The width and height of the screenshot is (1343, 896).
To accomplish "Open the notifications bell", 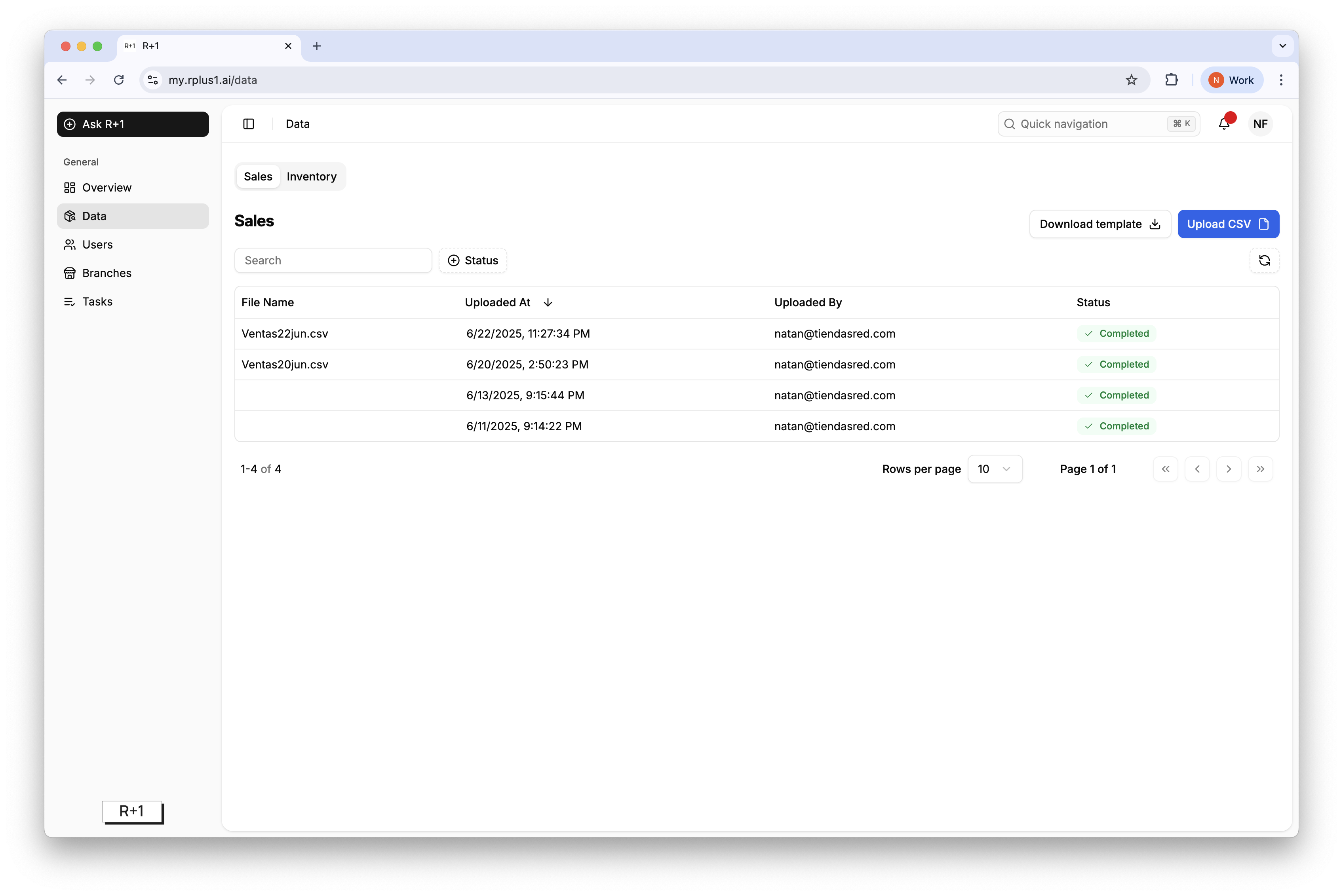I will tap(1224, 124).
